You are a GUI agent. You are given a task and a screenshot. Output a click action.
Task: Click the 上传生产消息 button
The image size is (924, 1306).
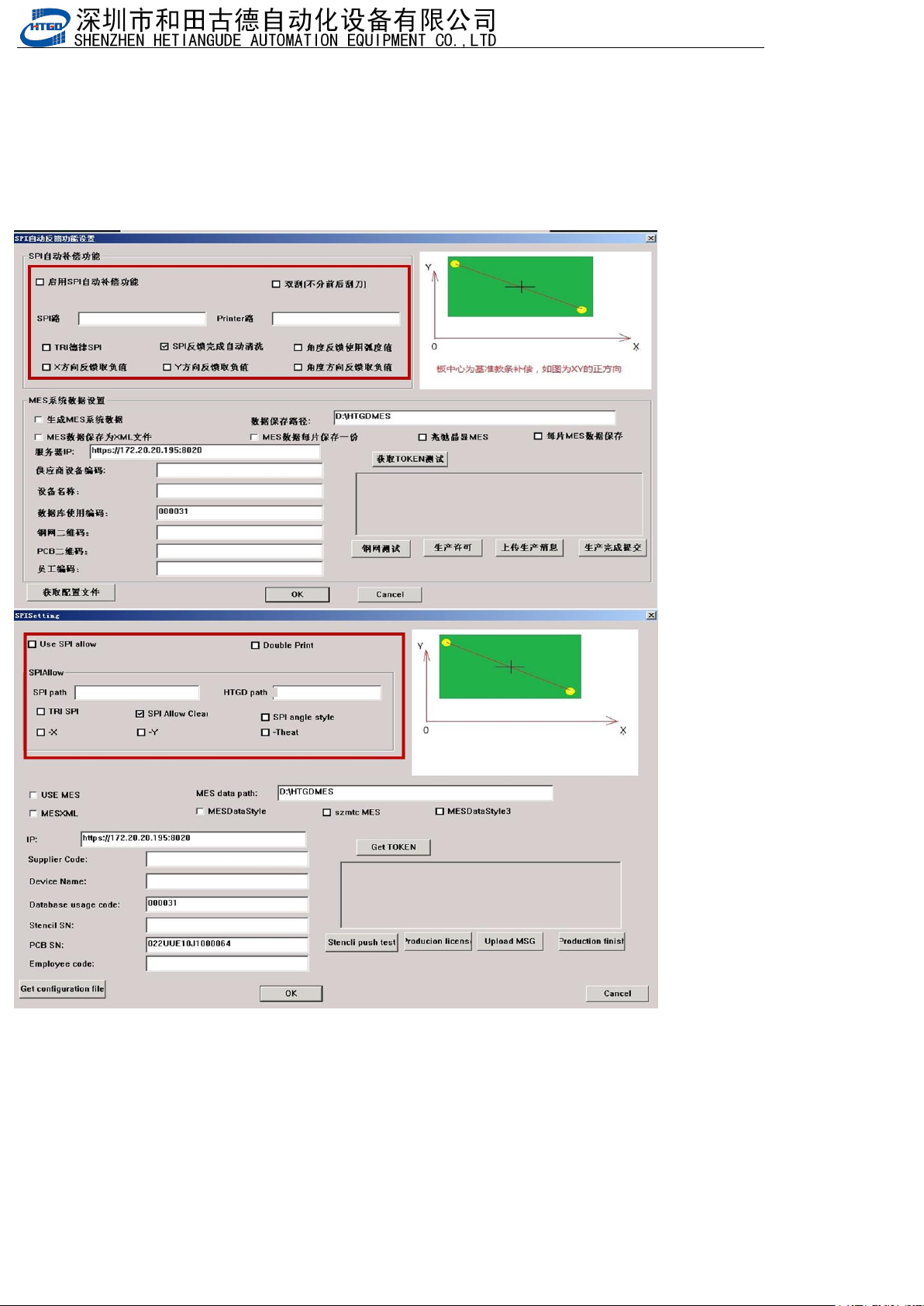(529, 548)
